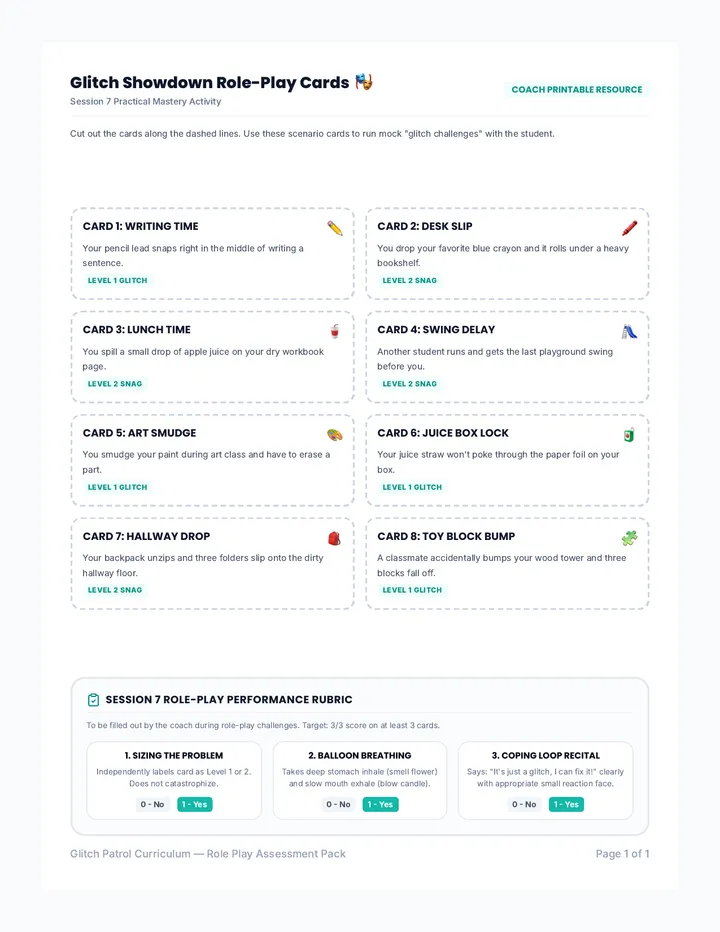Viewport: 720px width, 932px height.
Task: Click the green puzzle piece icon on Card 8
Action: [629, 539]
